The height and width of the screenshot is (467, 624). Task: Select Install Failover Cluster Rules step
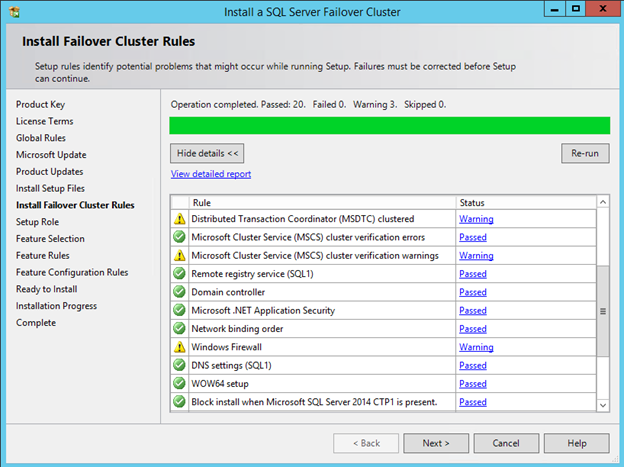coord(75,205)
